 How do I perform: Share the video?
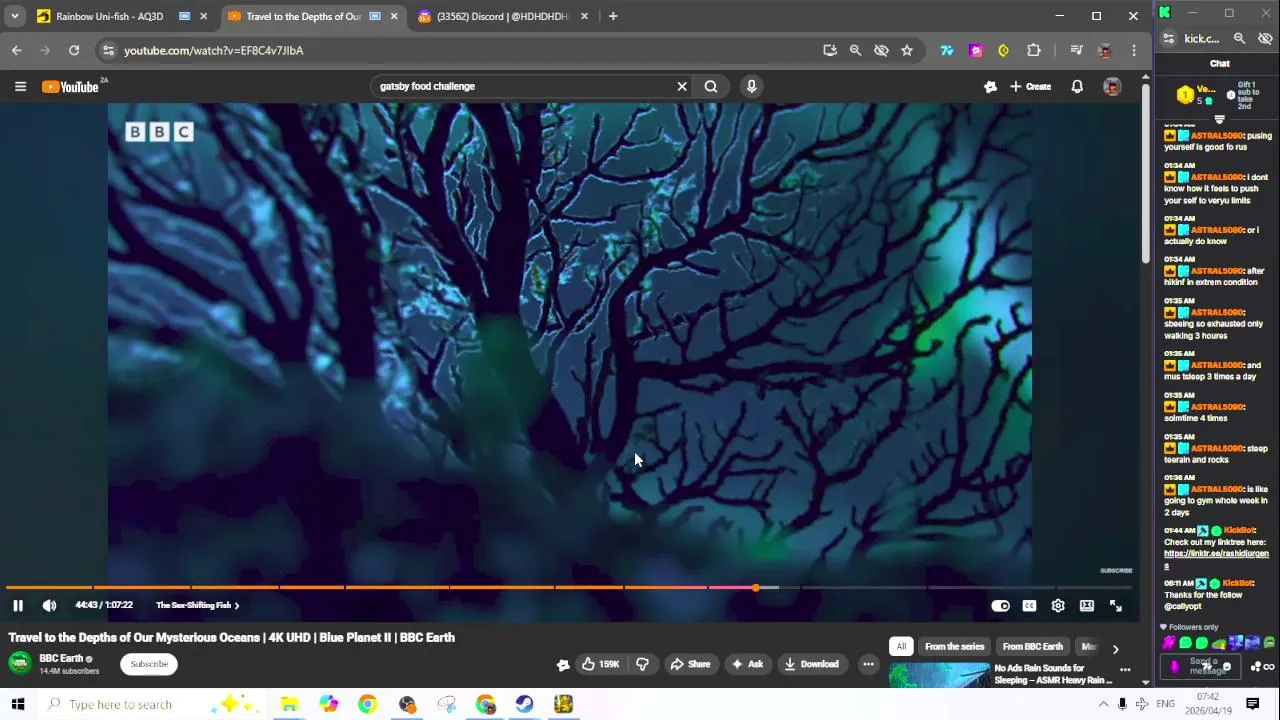(690, 664)
